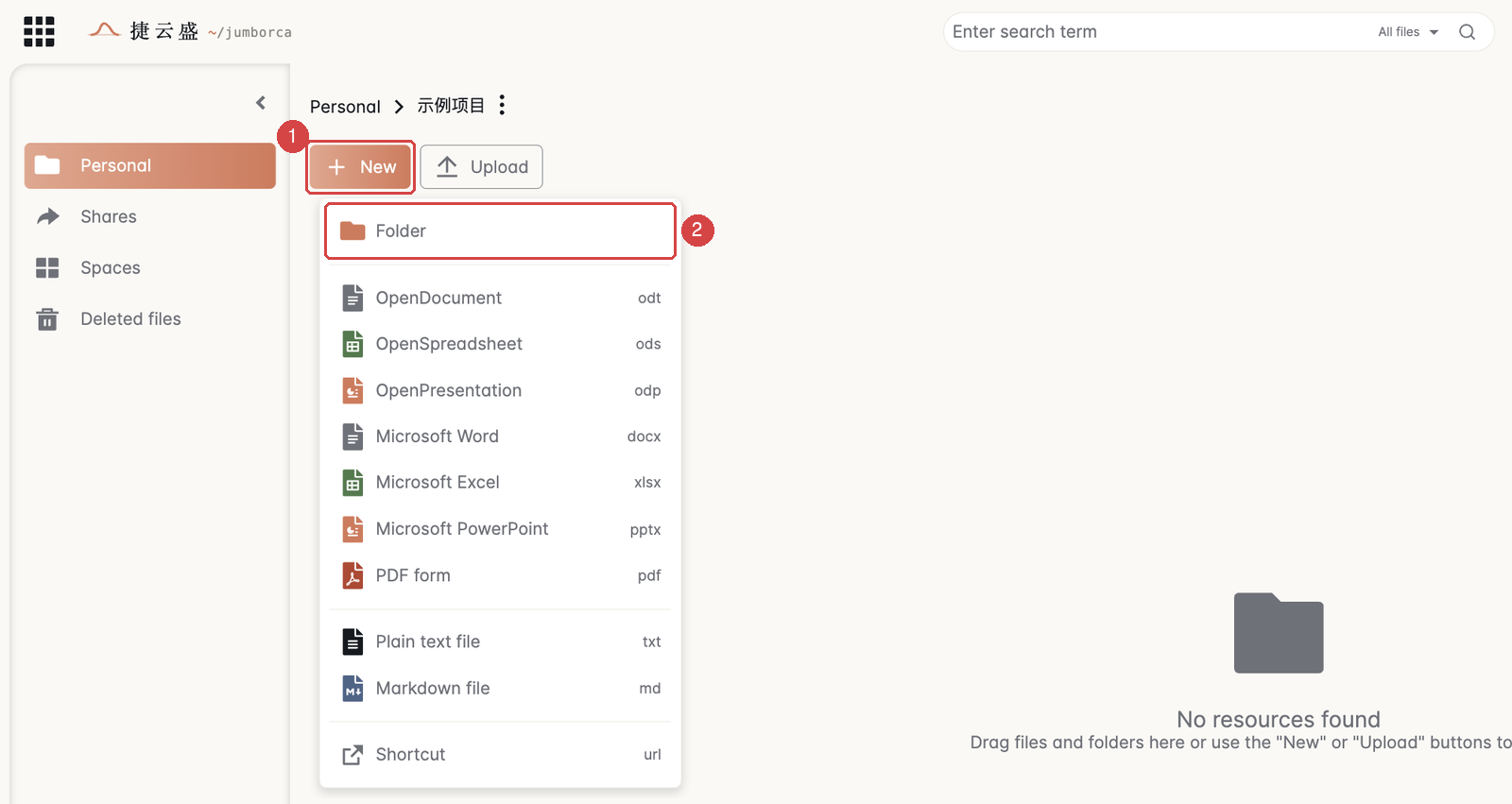Create a new Shortcut url
The image size is (1512, 804).
click(500, 754)
